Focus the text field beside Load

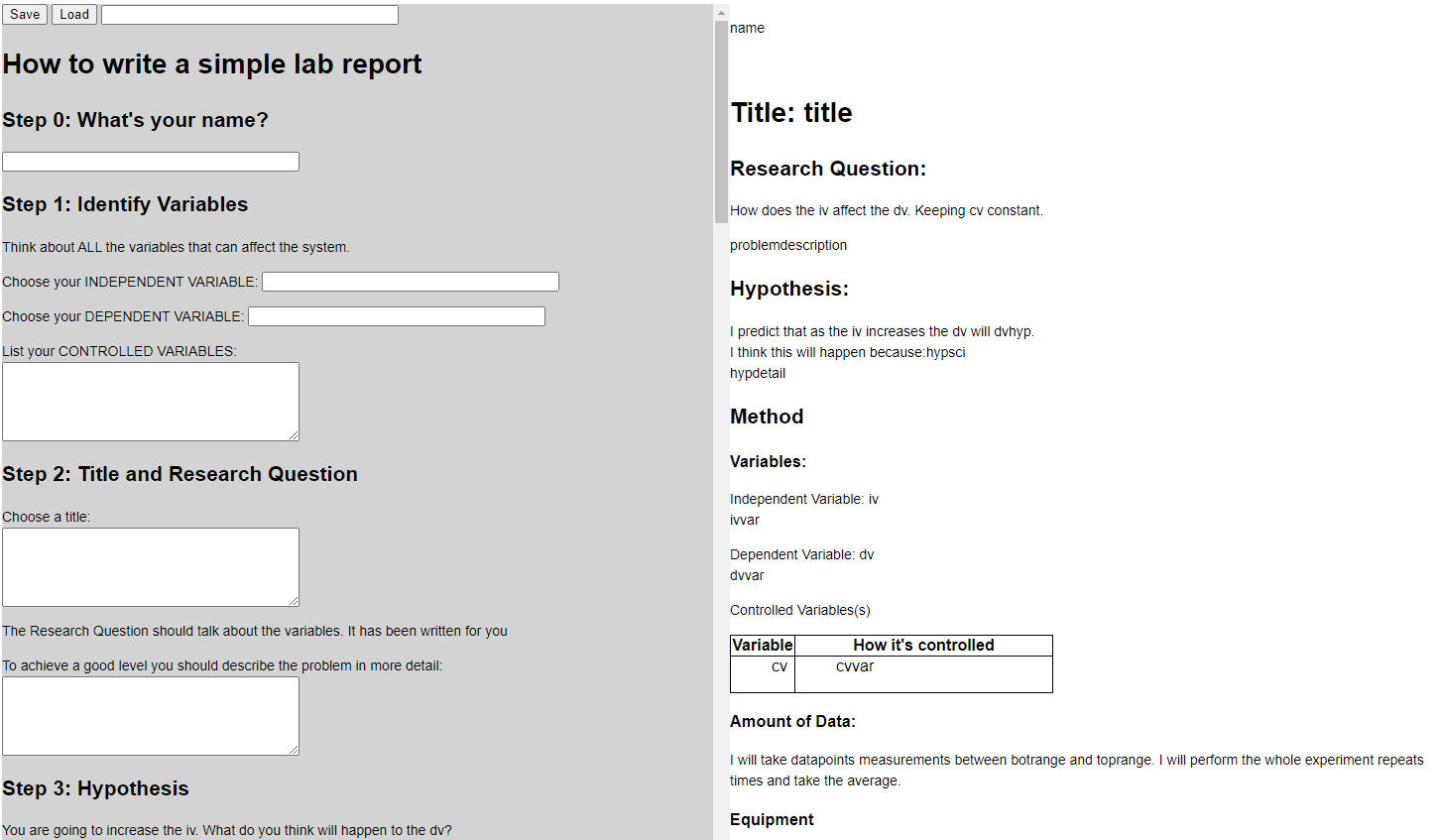click(250, 15)
